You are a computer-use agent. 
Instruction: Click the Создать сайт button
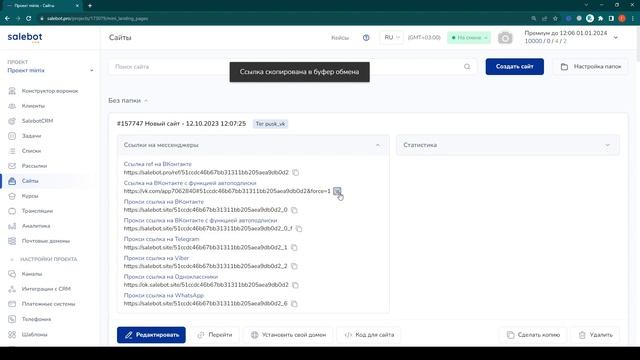[514, 67]
